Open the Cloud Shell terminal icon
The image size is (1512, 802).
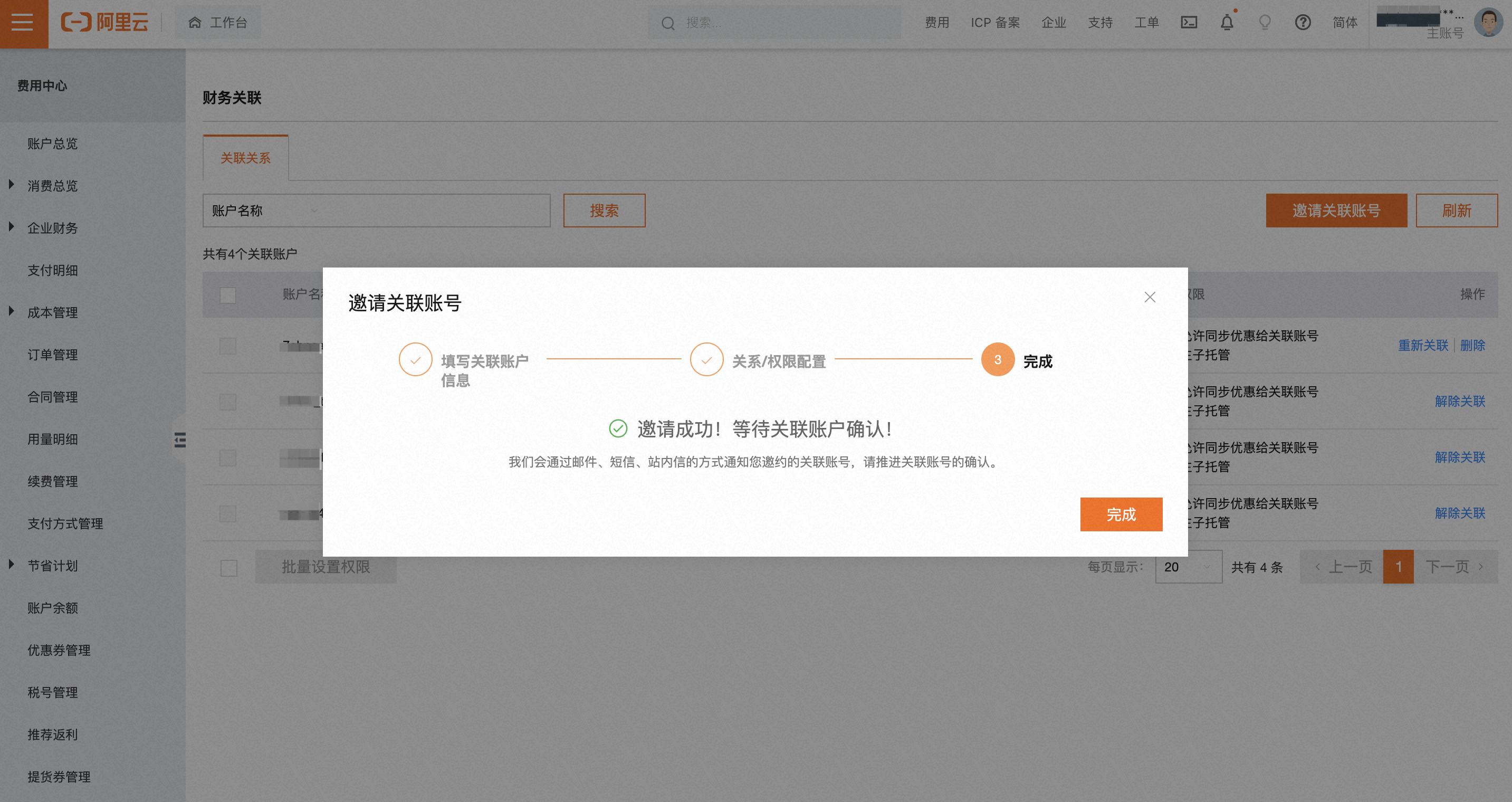[x=1189, y=23]
